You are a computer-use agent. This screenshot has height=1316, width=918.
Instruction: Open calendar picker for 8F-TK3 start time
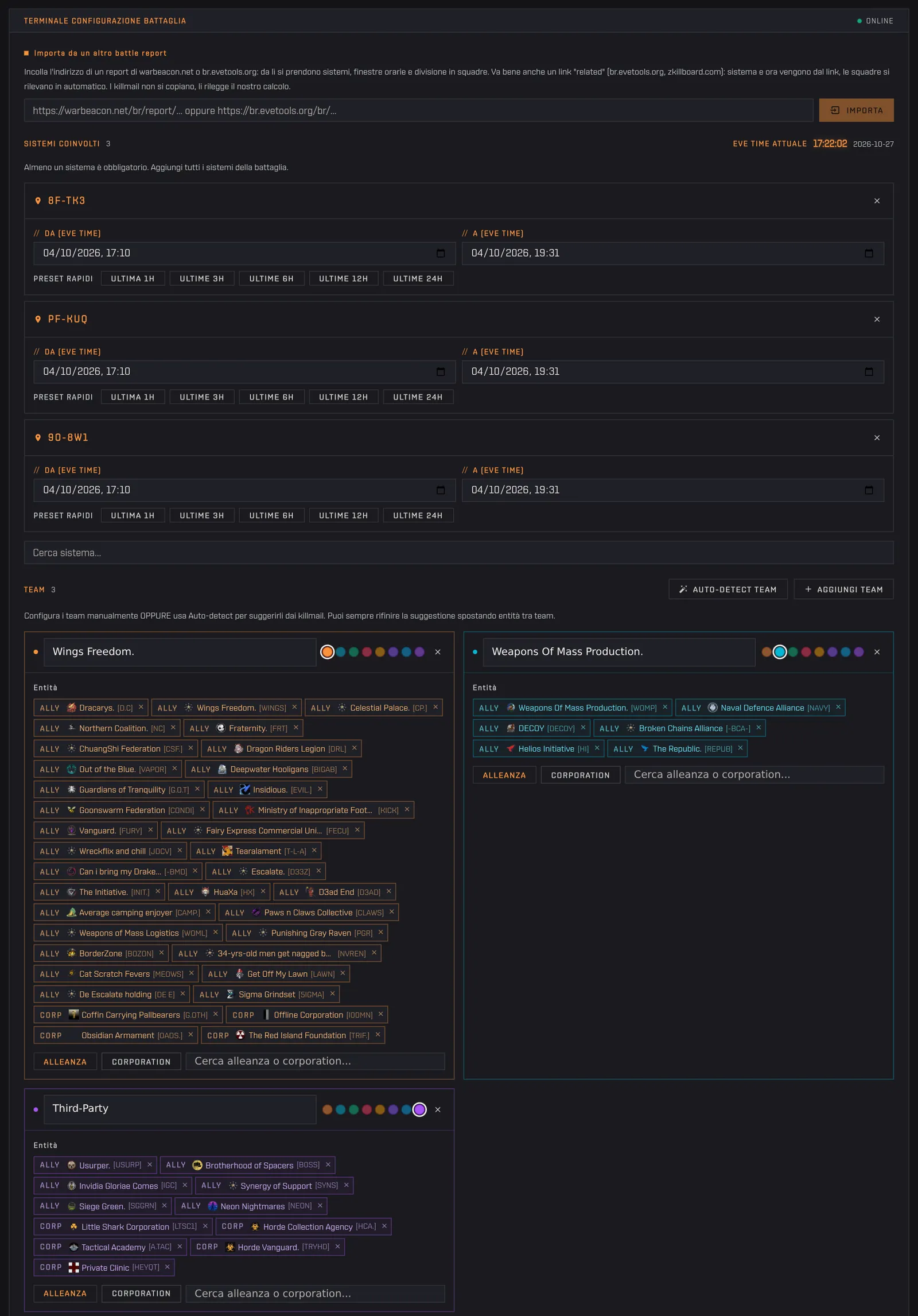[441, 253]
